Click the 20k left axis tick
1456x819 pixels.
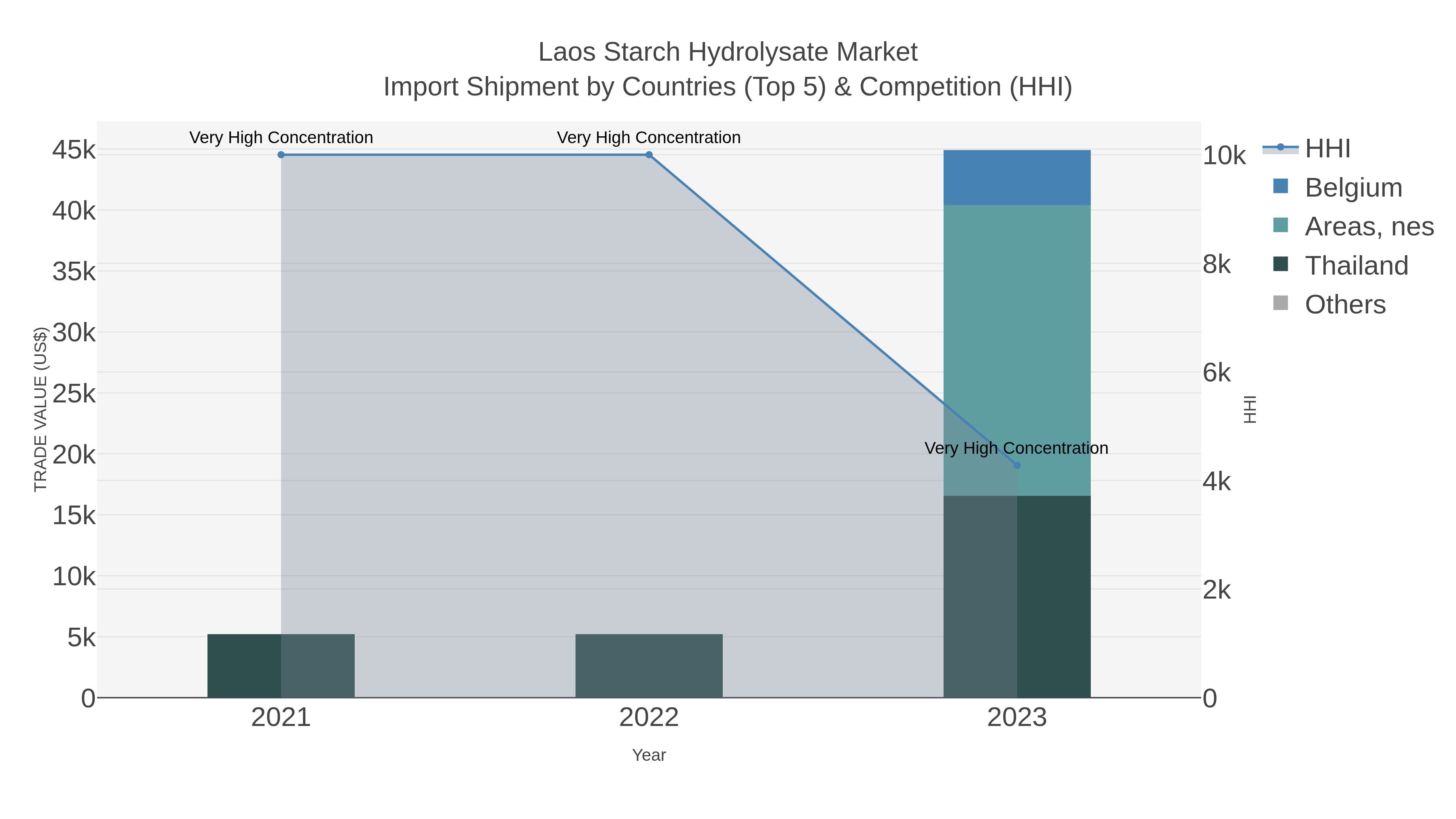[74, 455]
